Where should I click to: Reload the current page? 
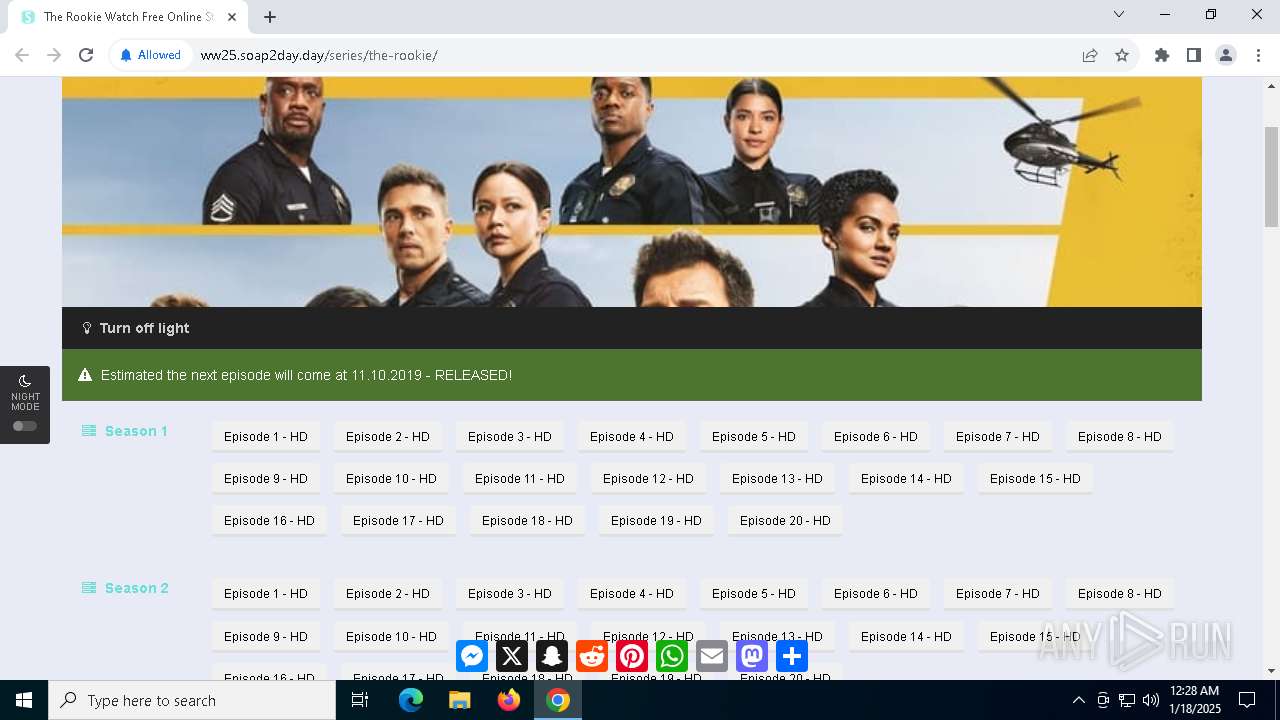86,55
